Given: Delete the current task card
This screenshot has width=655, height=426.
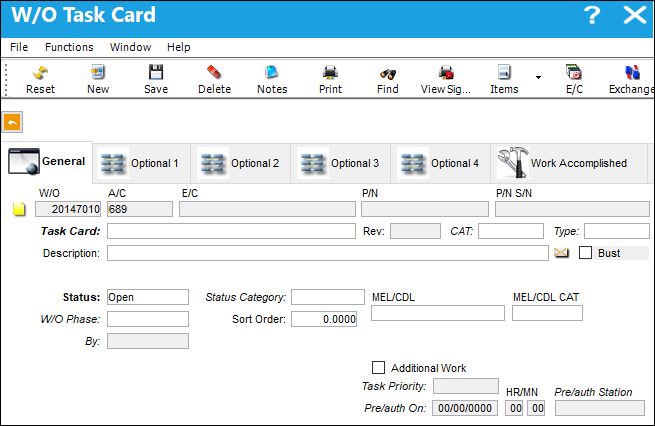Looking at the screenshot, I should pos(214,80).
